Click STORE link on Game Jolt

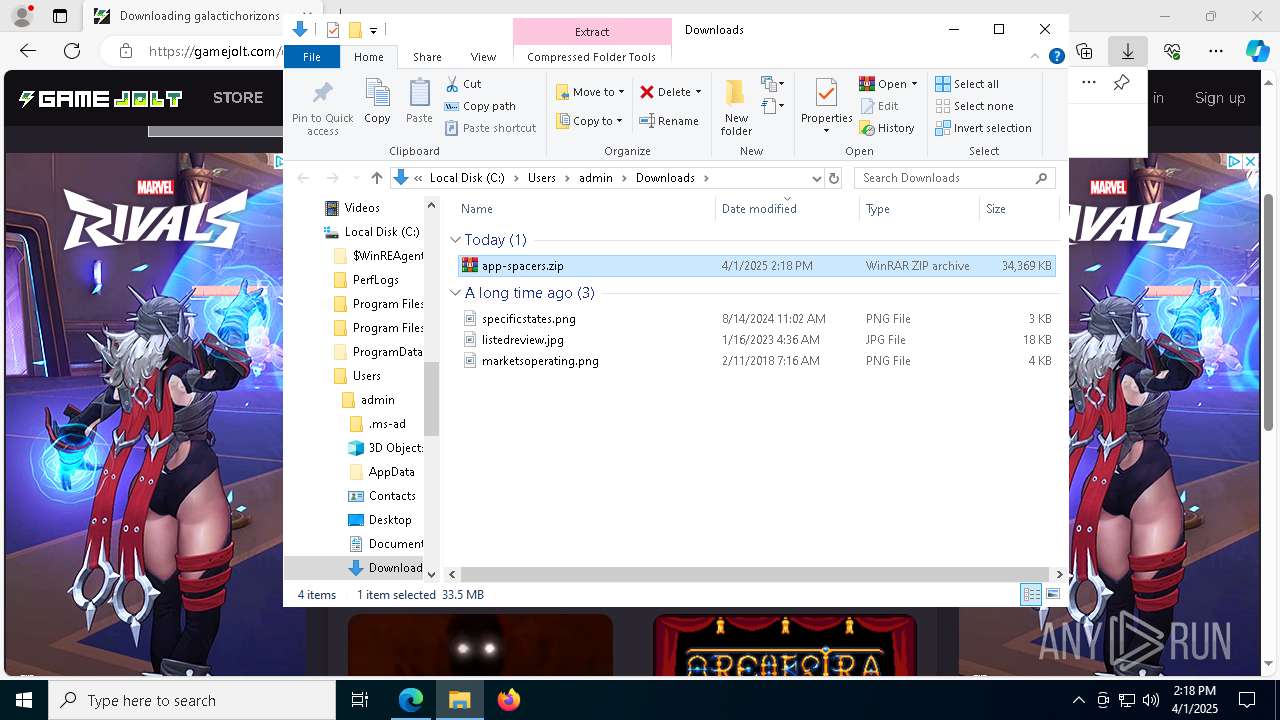(x=238, y=98)
